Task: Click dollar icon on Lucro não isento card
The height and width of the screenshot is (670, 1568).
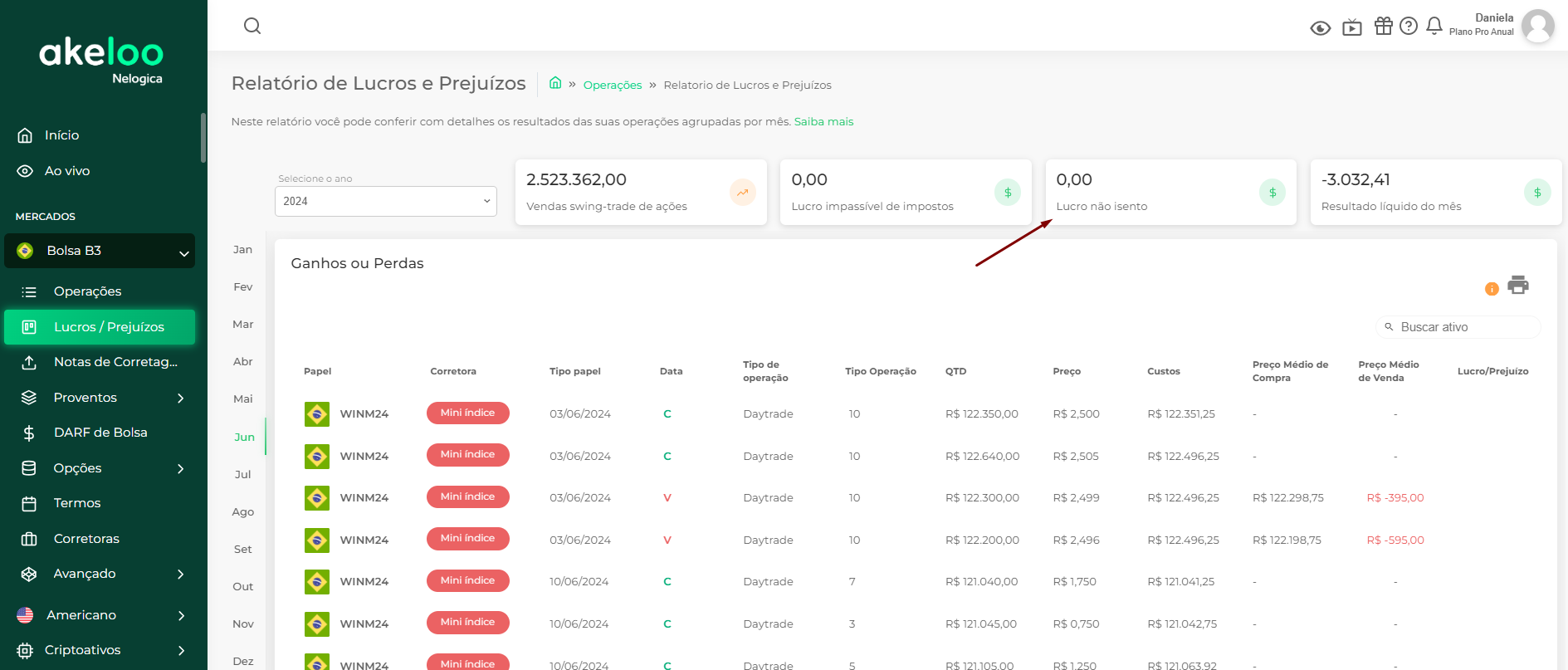Action: coord(1272,193)
